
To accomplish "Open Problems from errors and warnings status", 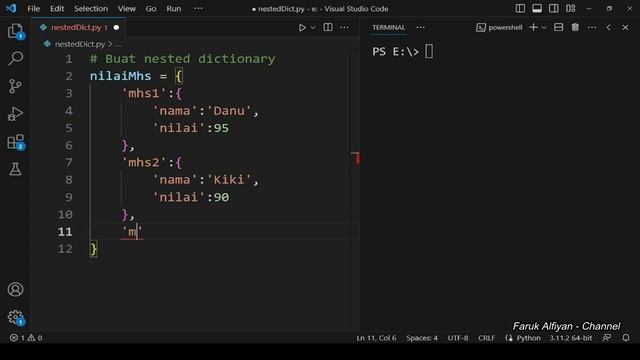I will point(26,338).
